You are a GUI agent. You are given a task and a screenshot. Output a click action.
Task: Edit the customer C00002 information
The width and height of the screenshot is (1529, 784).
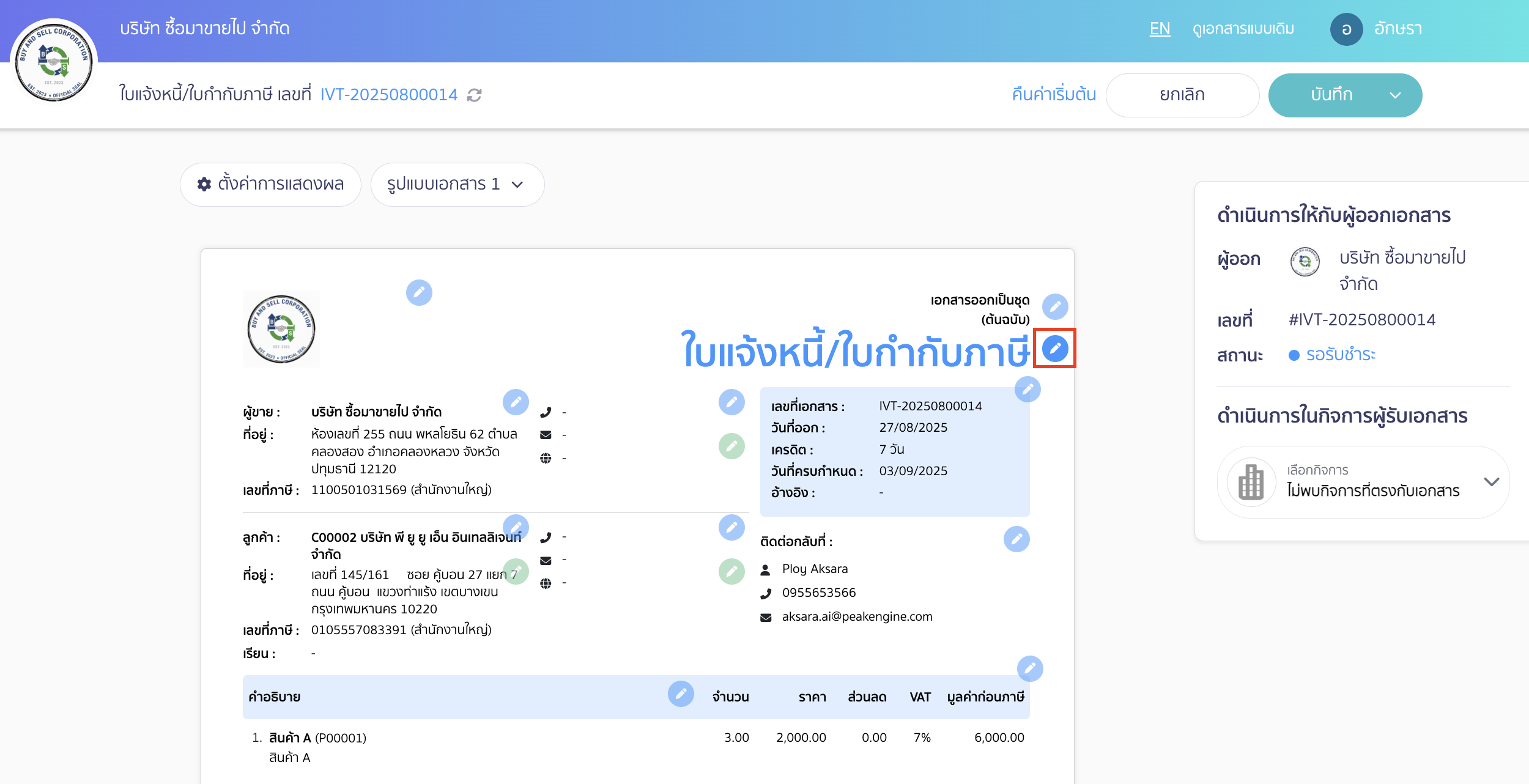tap(517, 527)
